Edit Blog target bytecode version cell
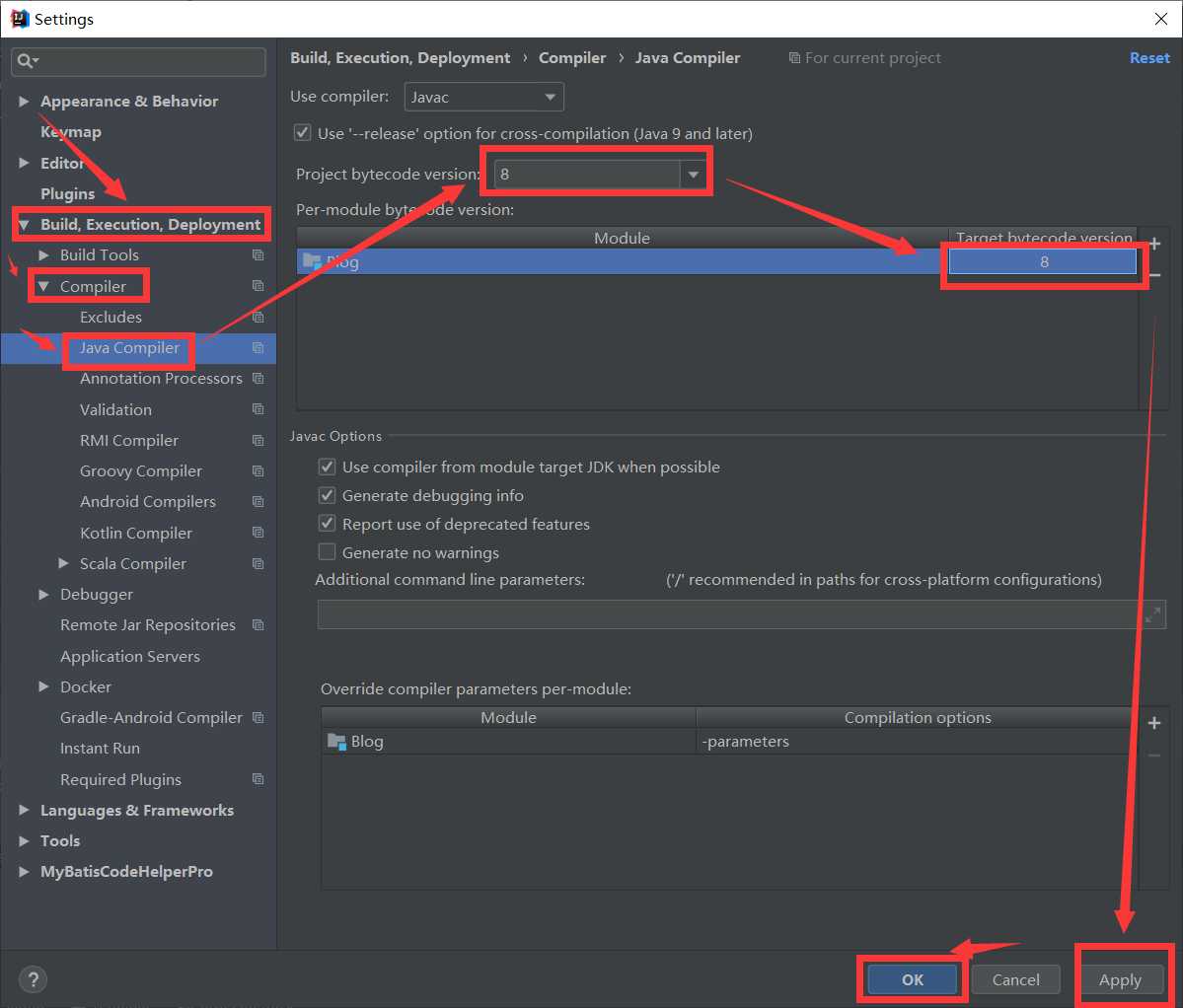 click(1043, 261)
